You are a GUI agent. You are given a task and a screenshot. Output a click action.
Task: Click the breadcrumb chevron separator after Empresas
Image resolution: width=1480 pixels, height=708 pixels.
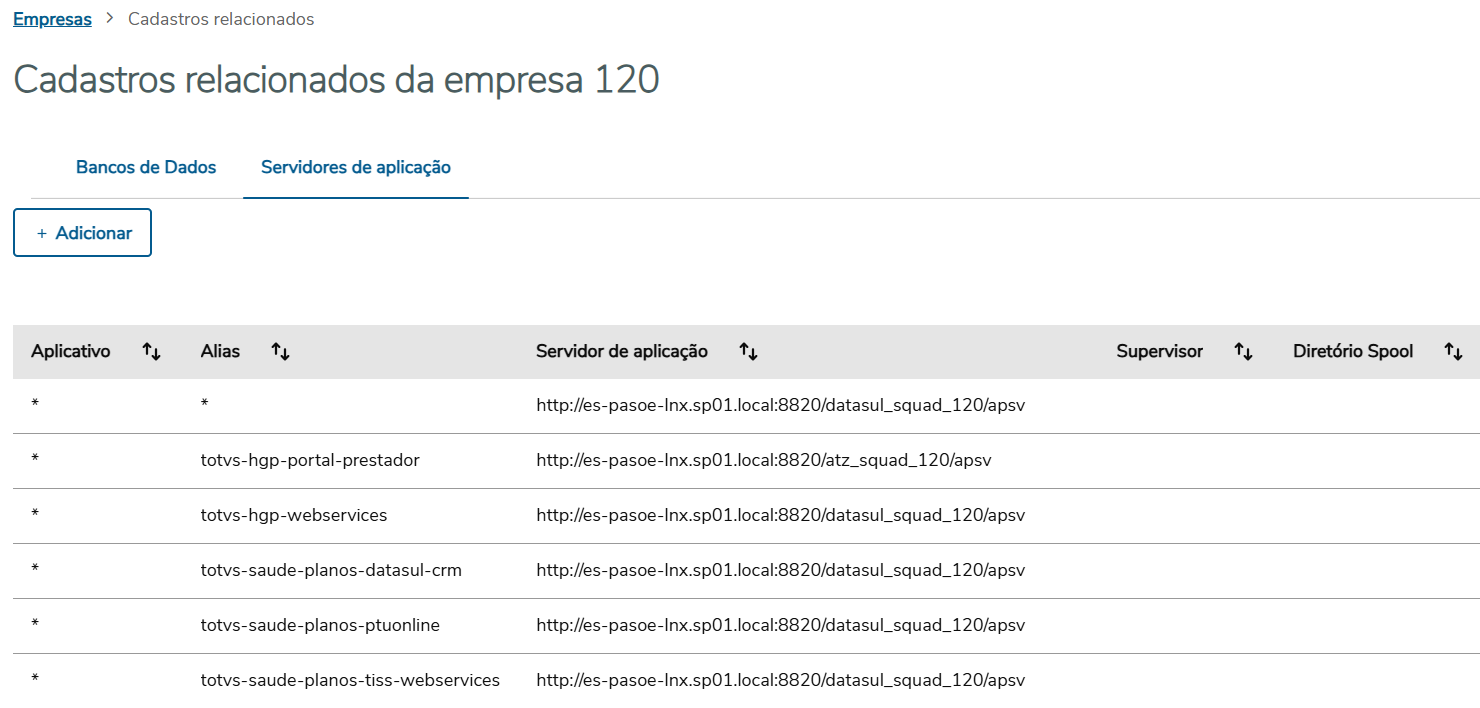click(x=110, y=19)
